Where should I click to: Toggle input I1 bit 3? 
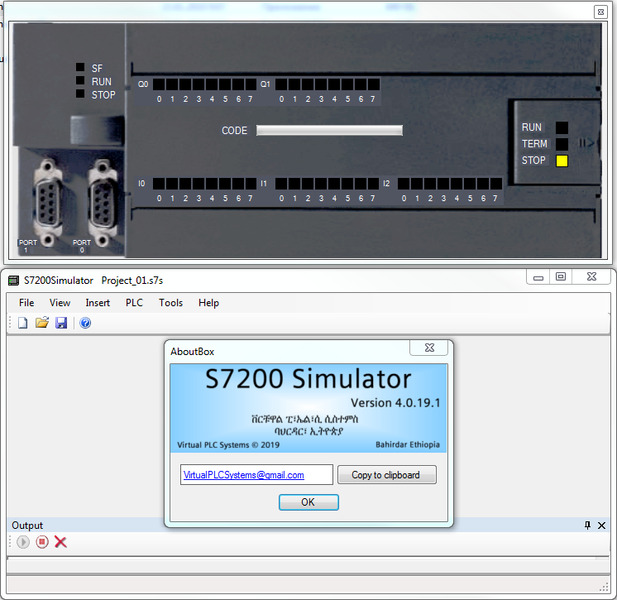click(x=321, y=184)
